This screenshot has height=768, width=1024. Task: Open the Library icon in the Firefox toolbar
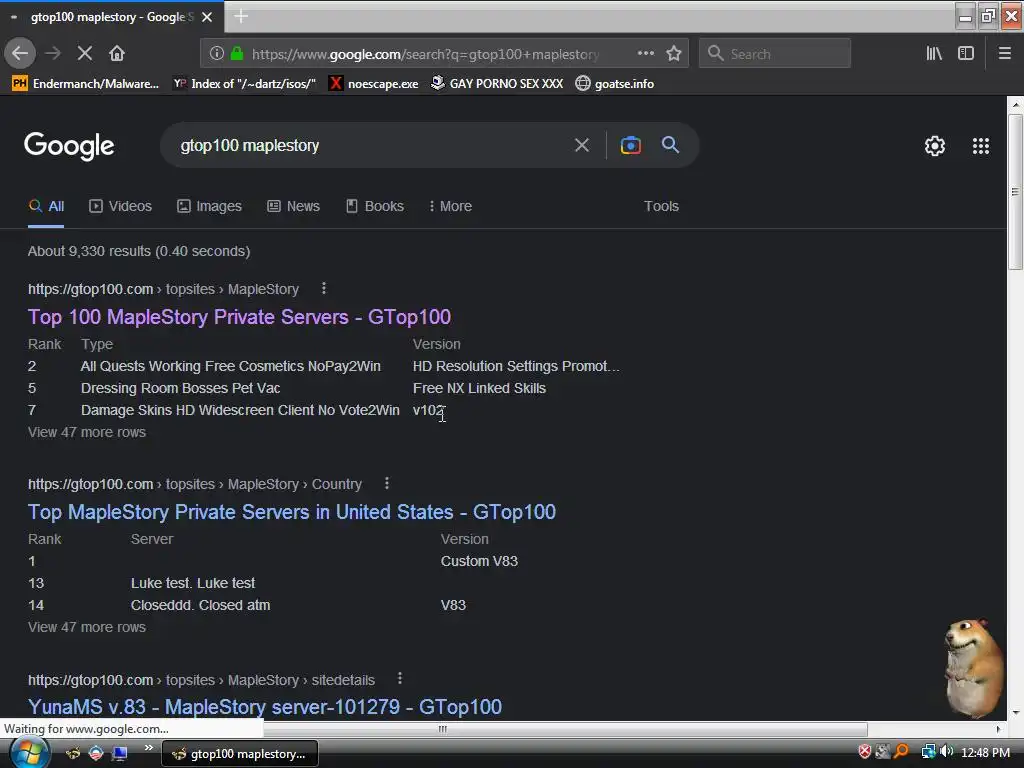pyautogui.click(x=934, y=54)
